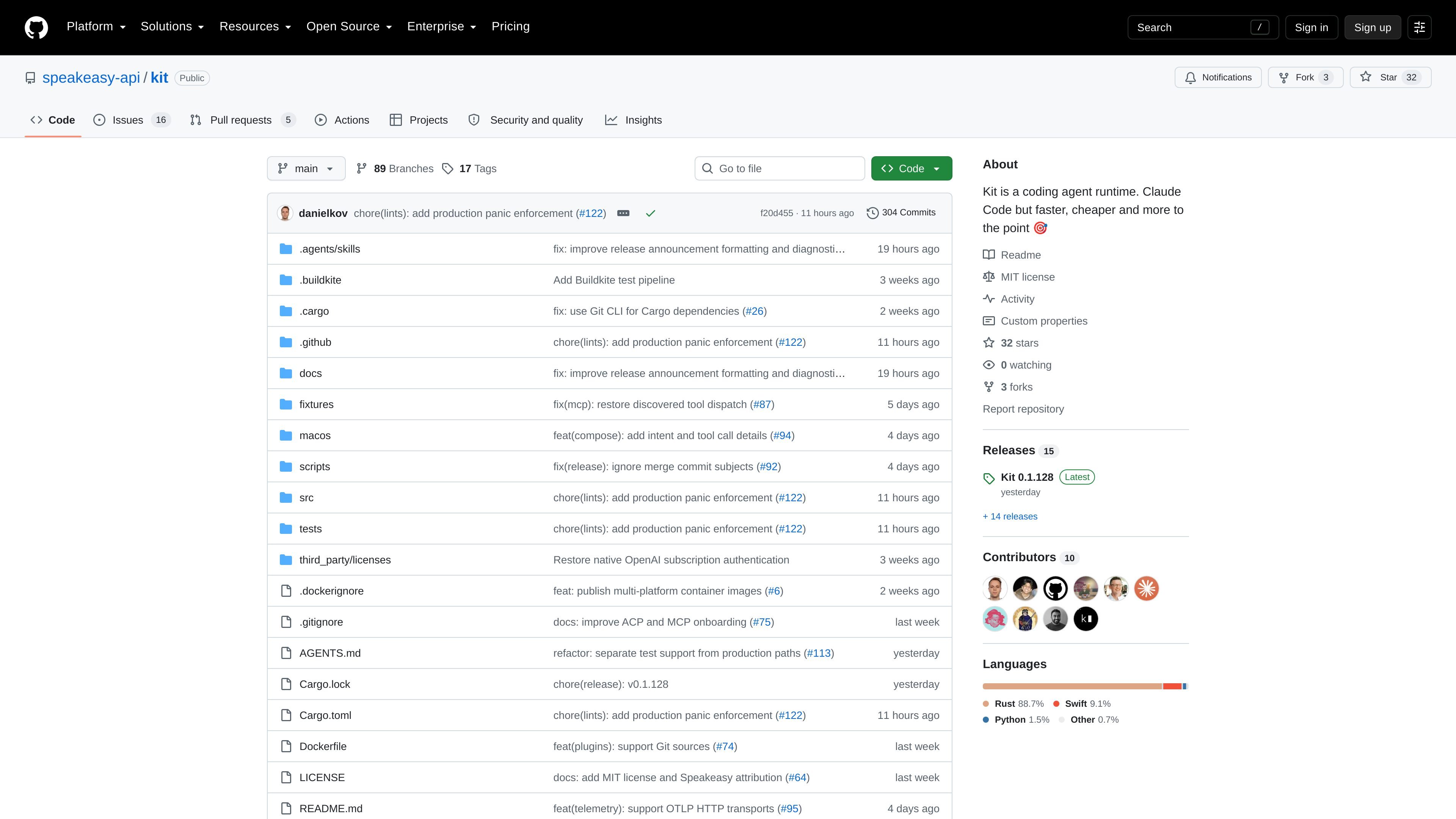The height and width of the screenshot is (819, 1456).
Task: Click the Swift segment of language bar
Action: 1172,686
